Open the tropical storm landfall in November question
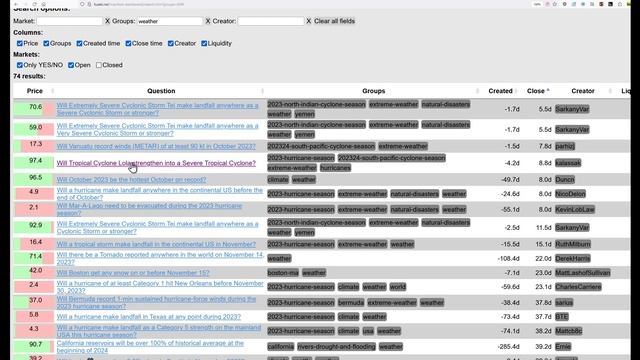The height and width of the screenshot is (360, 640). pos(156,244)
